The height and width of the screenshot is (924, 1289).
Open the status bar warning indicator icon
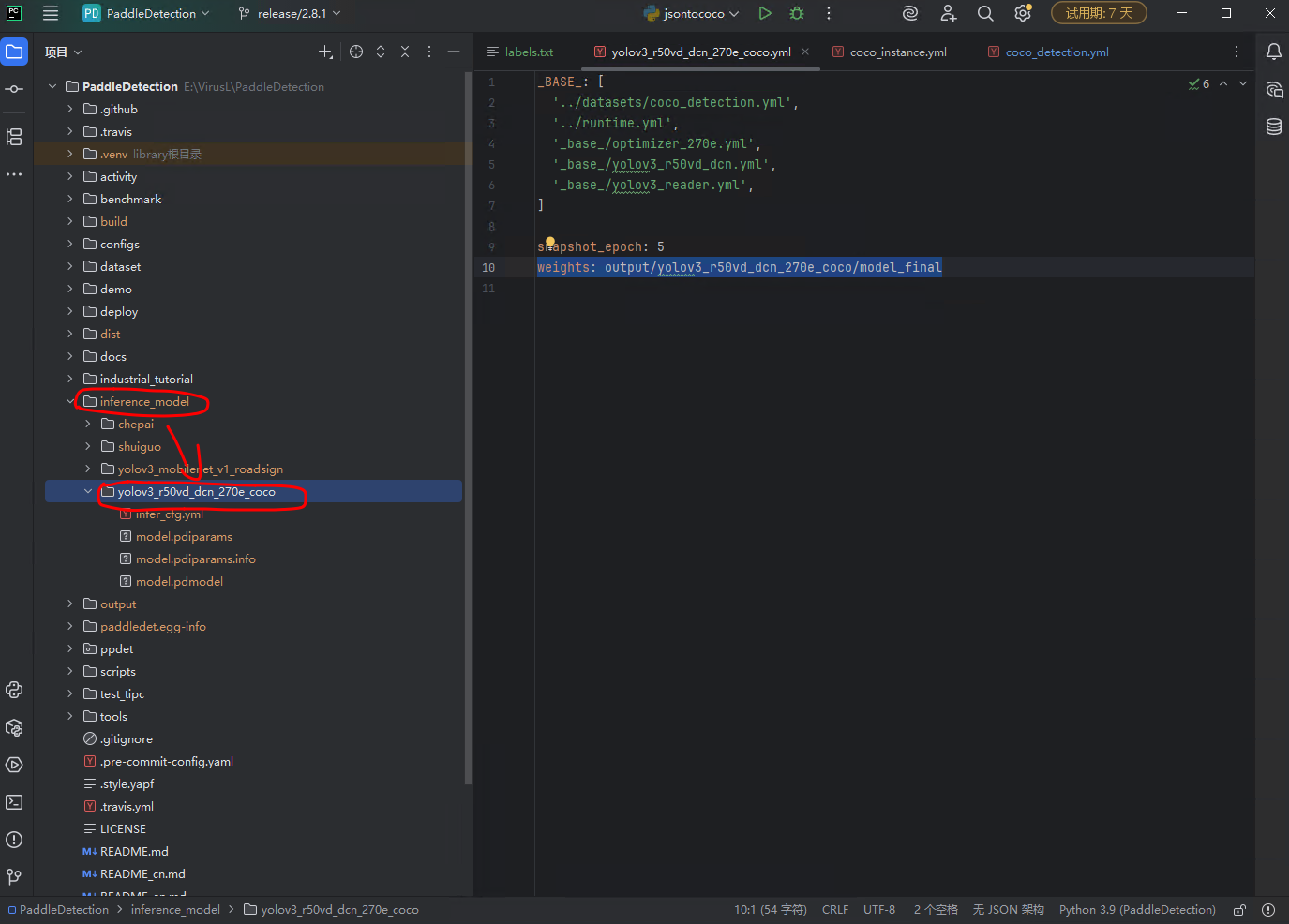[x=1268, y=910]
